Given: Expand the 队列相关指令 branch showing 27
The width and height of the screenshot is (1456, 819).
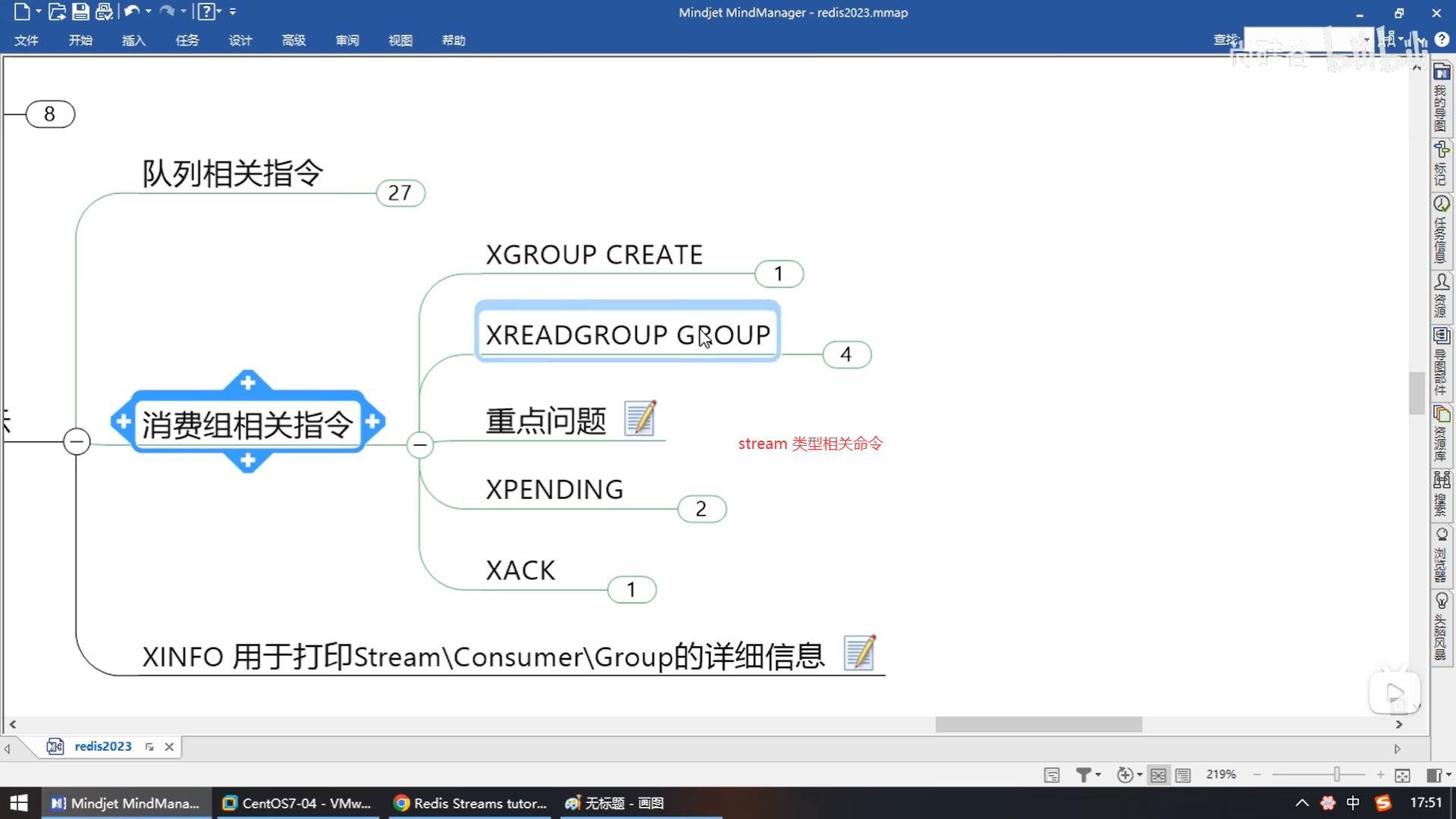Looking at the screenshot, I should pyautogui.click(x=400, y=193).
